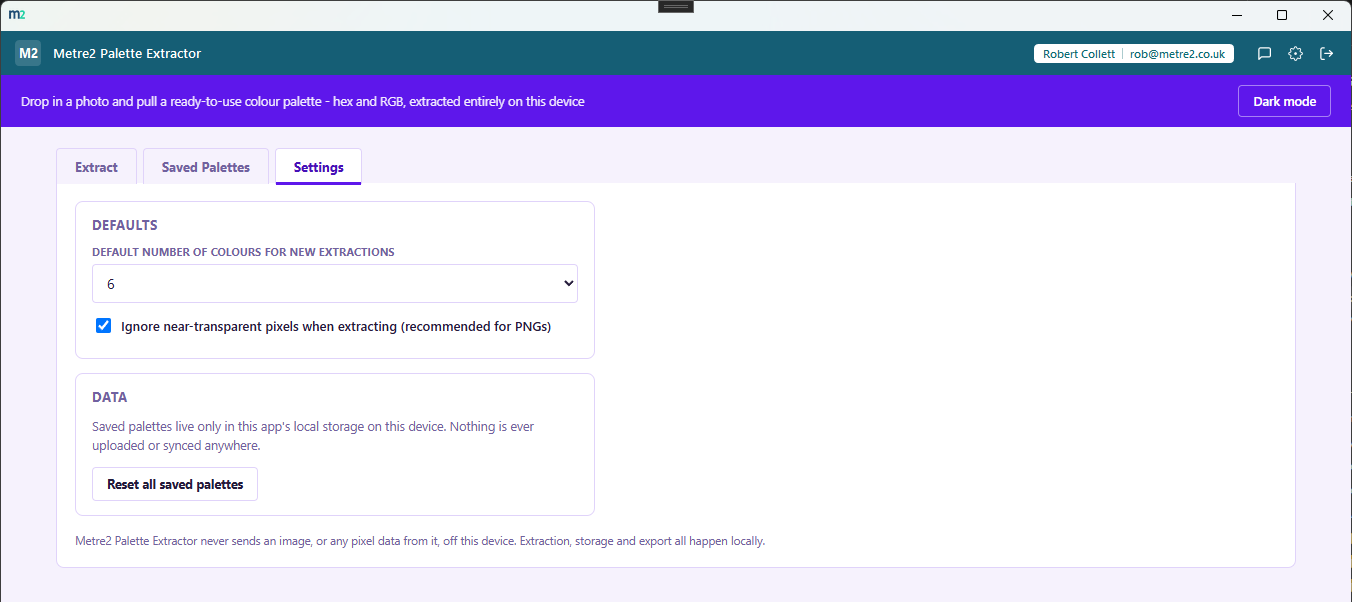Click the 'never sends an image' footer note

[420, 541]
